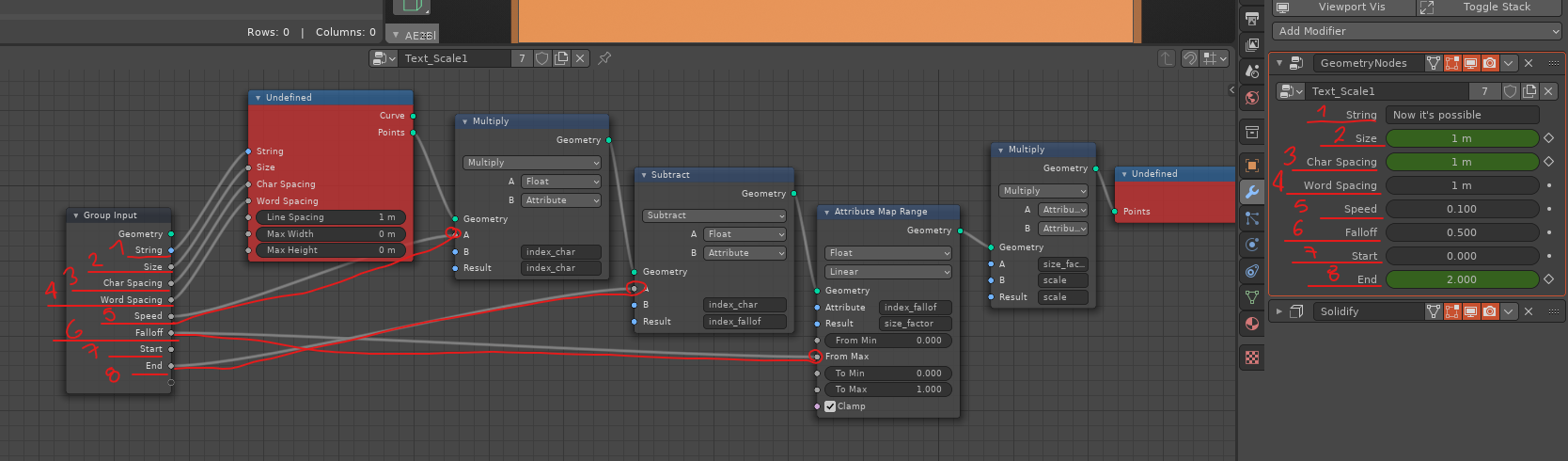Open the Physics properties tab

(1252, 245)
